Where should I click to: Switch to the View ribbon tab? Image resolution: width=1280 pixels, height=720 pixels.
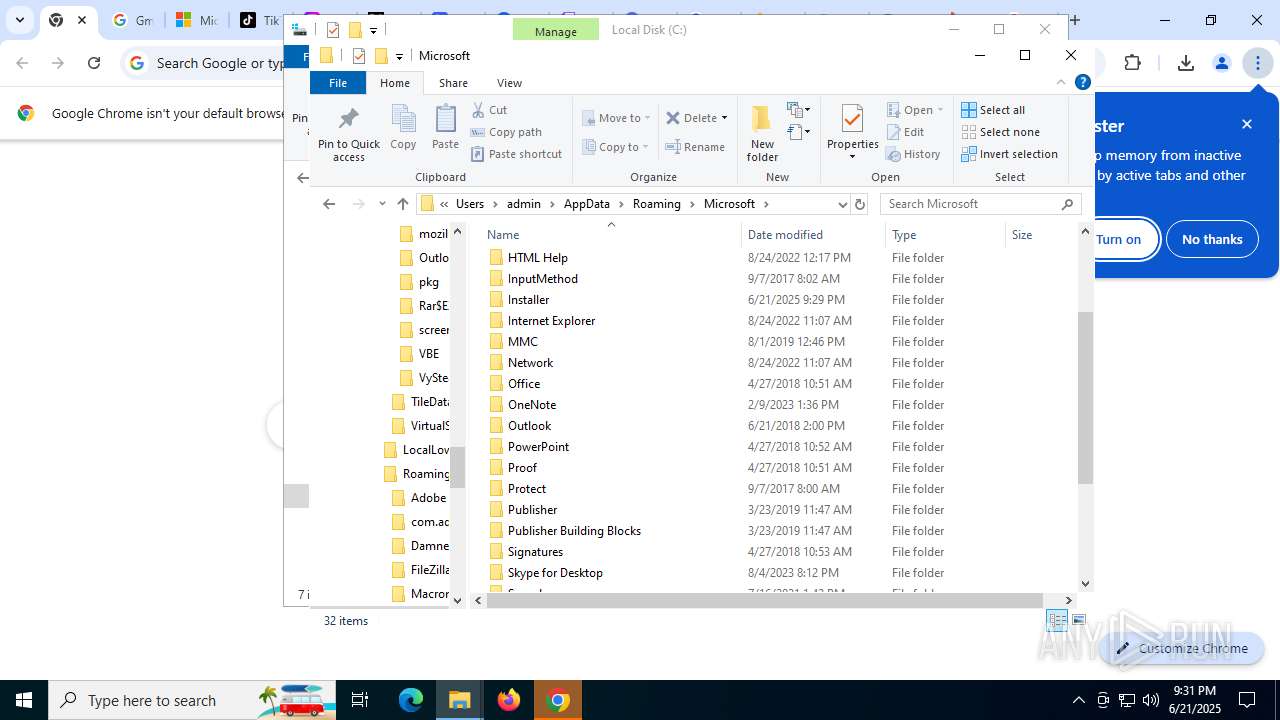pyautogui.click(x=509, y=83)
